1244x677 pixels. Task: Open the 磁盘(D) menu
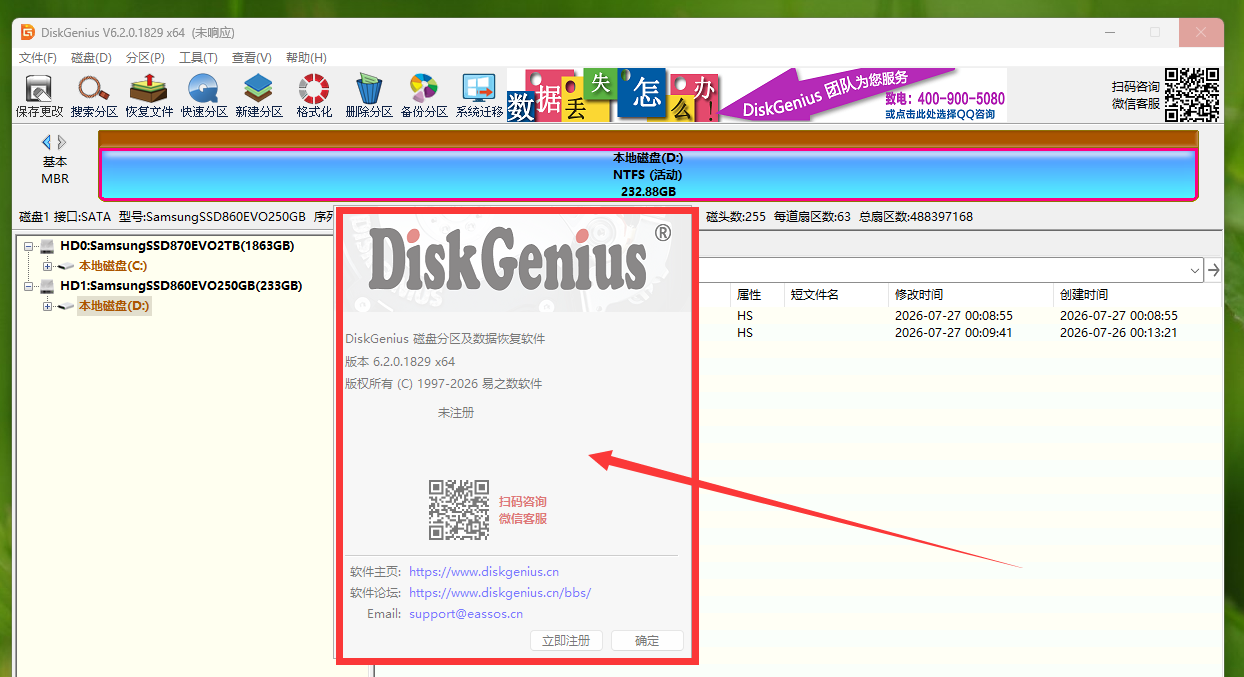coord(91,58)
